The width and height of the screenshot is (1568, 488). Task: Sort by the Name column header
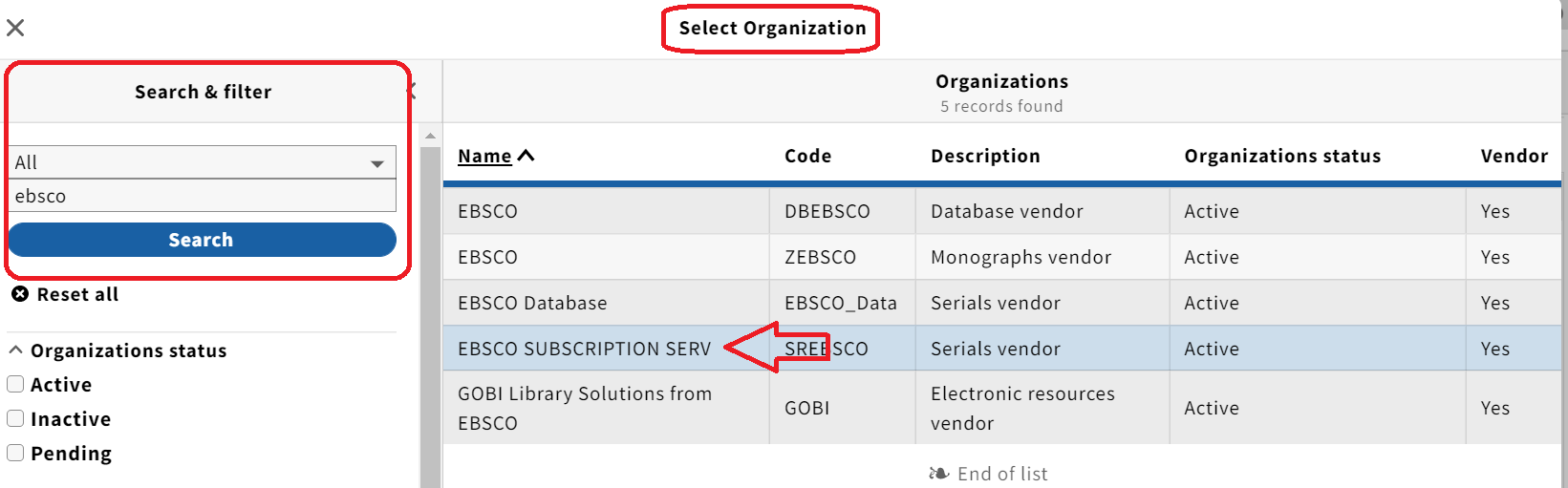(484, 156)
